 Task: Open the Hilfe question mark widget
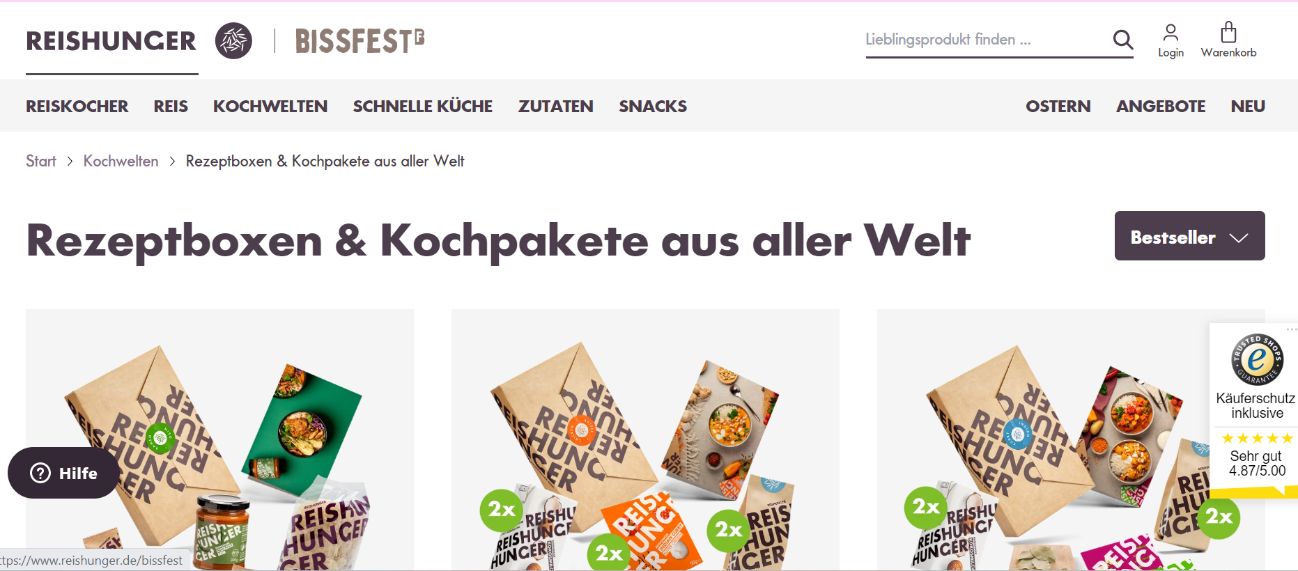coord(64,473)
